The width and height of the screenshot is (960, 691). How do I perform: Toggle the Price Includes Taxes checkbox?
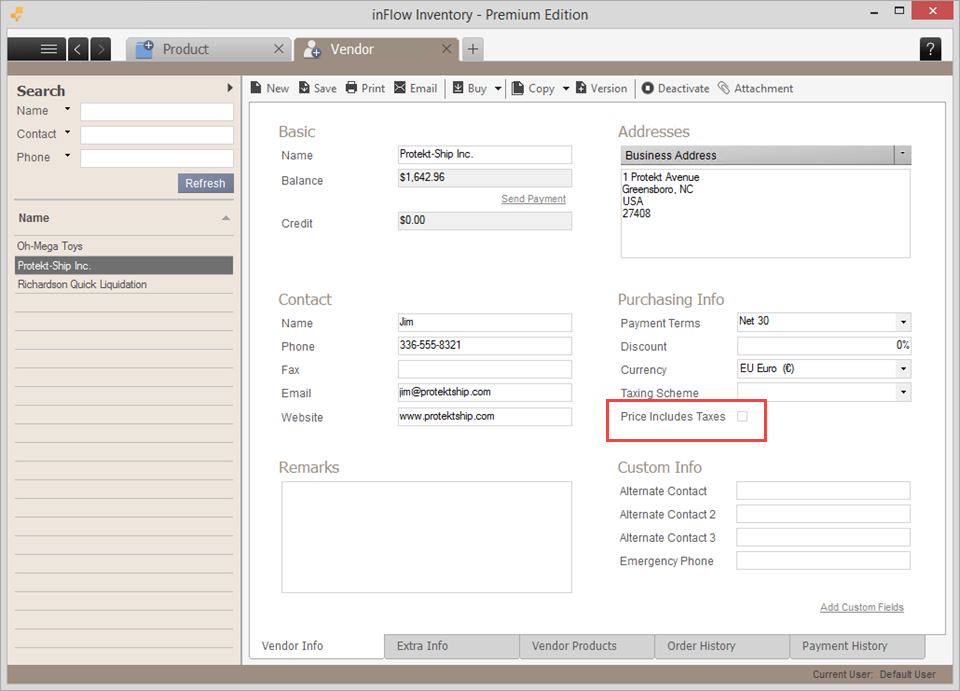[x=743, y=417]
